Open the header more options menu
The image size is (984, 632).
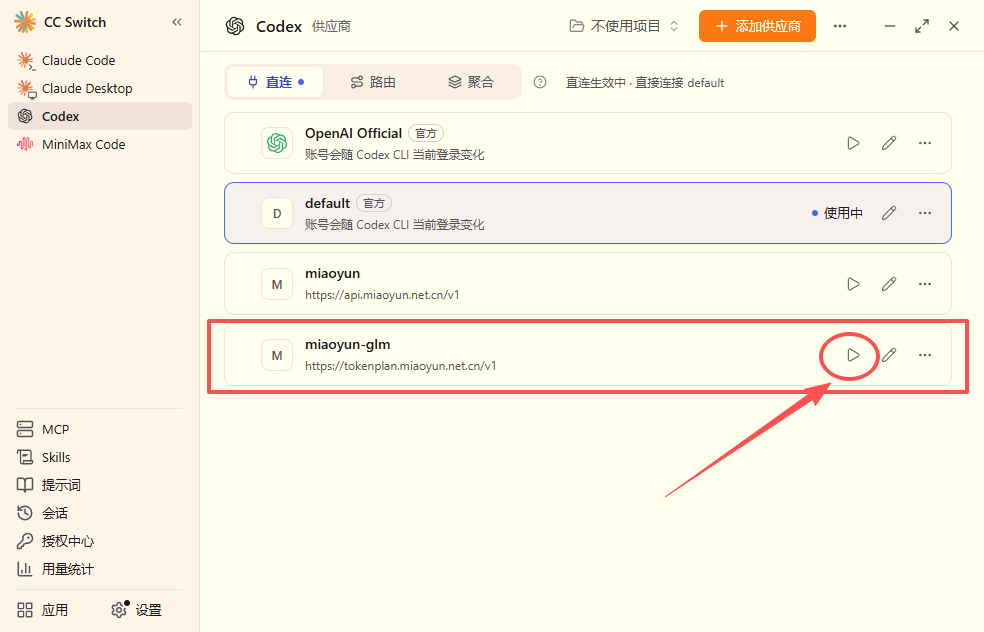tap(840, 26)
